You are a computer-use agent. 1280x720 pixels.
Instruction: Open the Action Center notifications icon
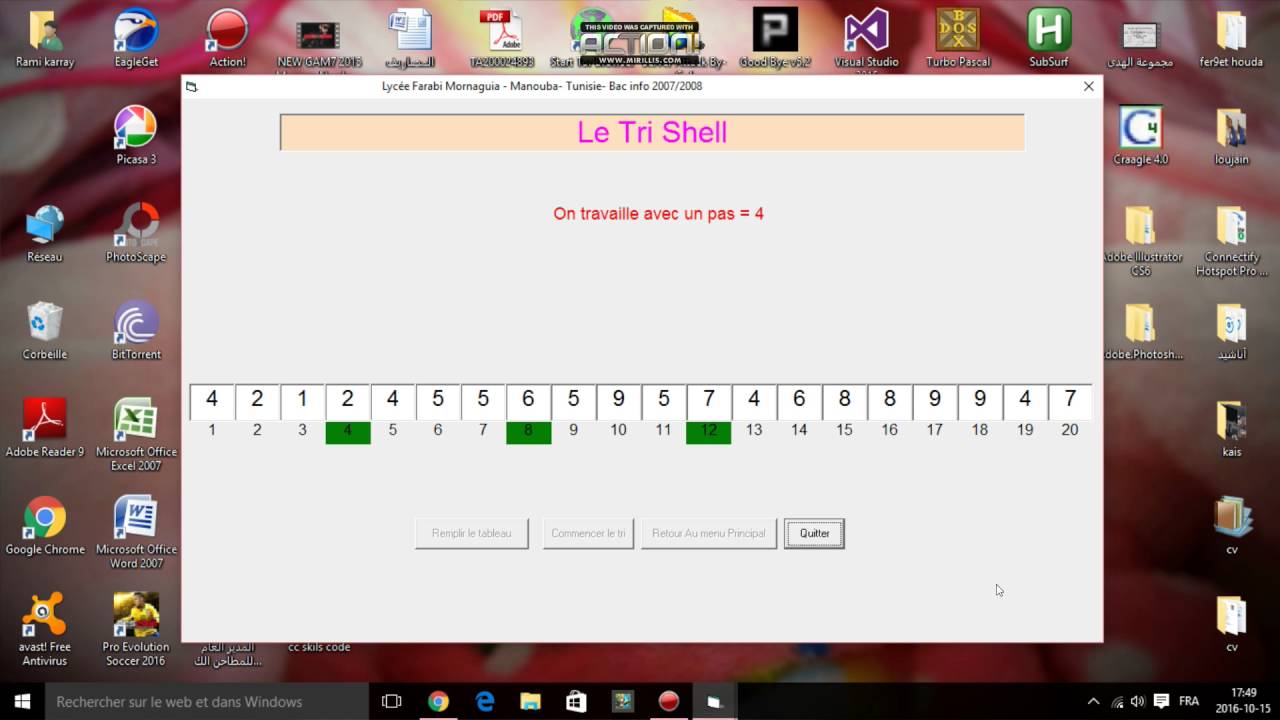click(x=1162, y=701)
